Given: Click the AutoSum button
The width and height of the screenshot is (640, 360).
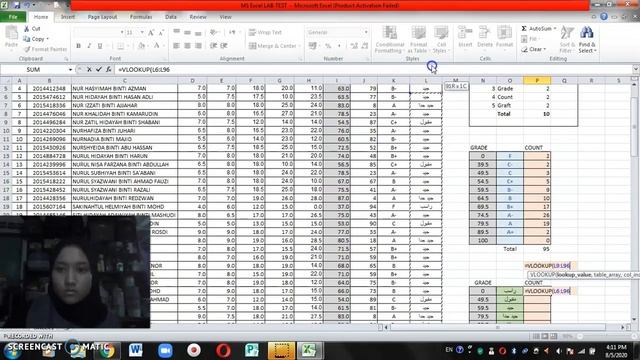Looking at the screenshot, I should click(x=536, y=29).
